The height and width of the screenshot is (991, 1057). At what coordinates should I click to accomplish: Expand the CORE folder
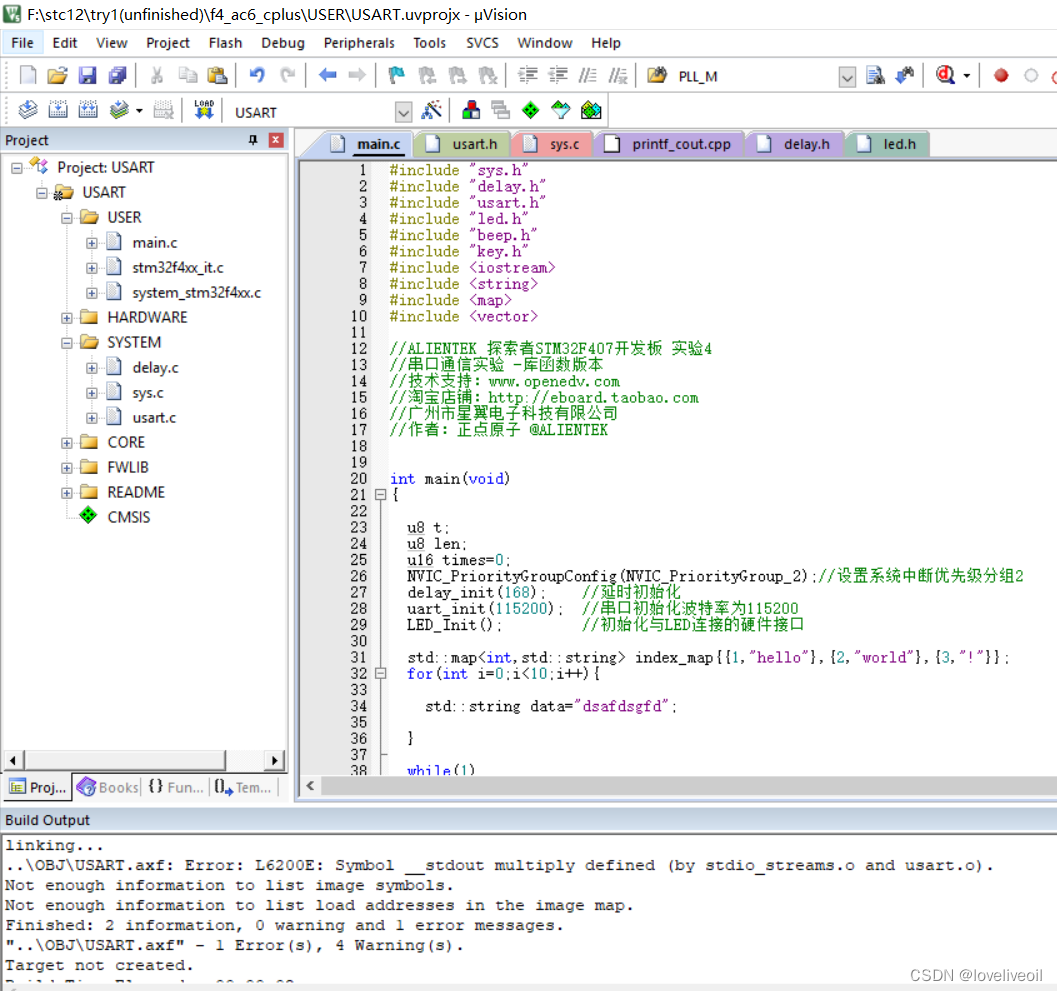click(x=67, y=443)
